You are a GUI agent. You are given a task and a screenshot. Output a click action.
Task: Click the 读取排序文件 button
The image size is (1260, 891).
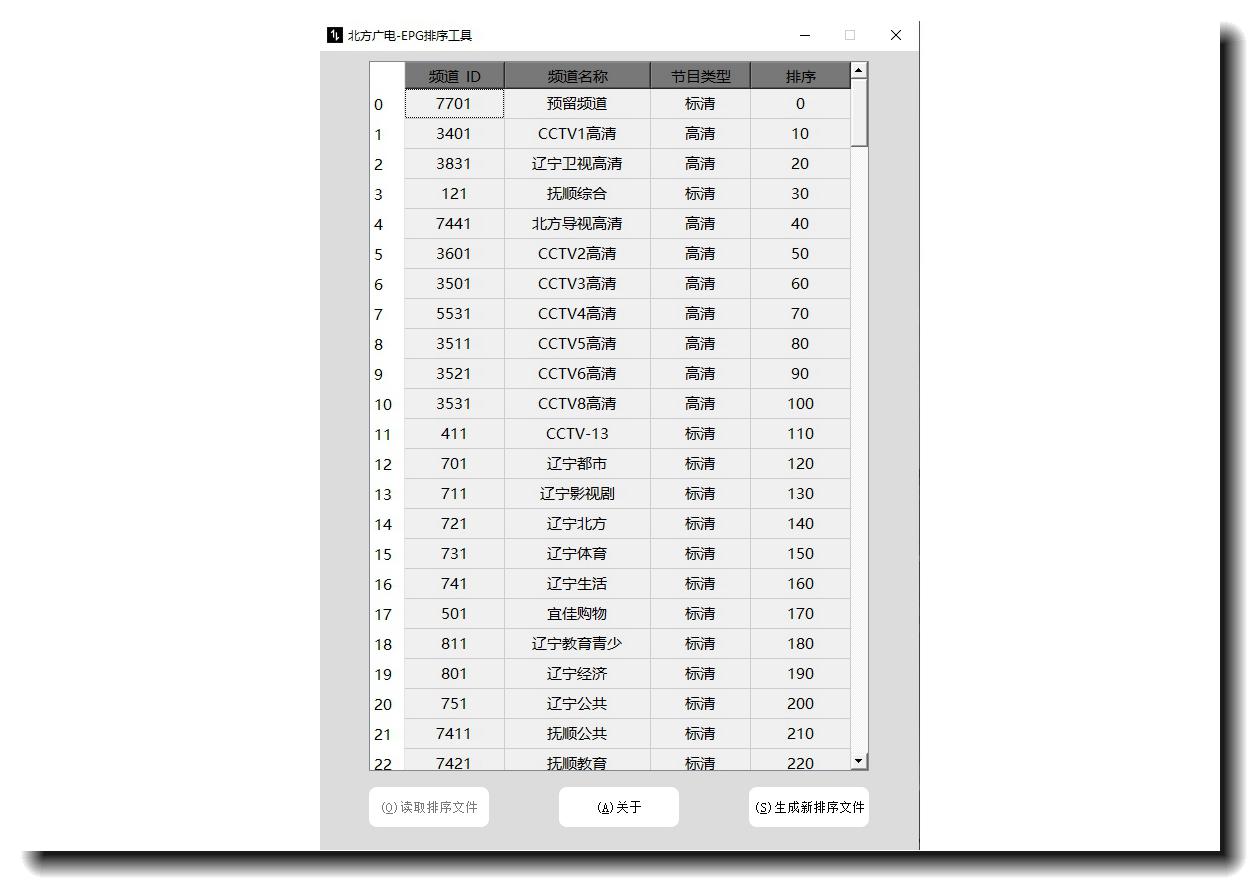click(x=428, y=807)
